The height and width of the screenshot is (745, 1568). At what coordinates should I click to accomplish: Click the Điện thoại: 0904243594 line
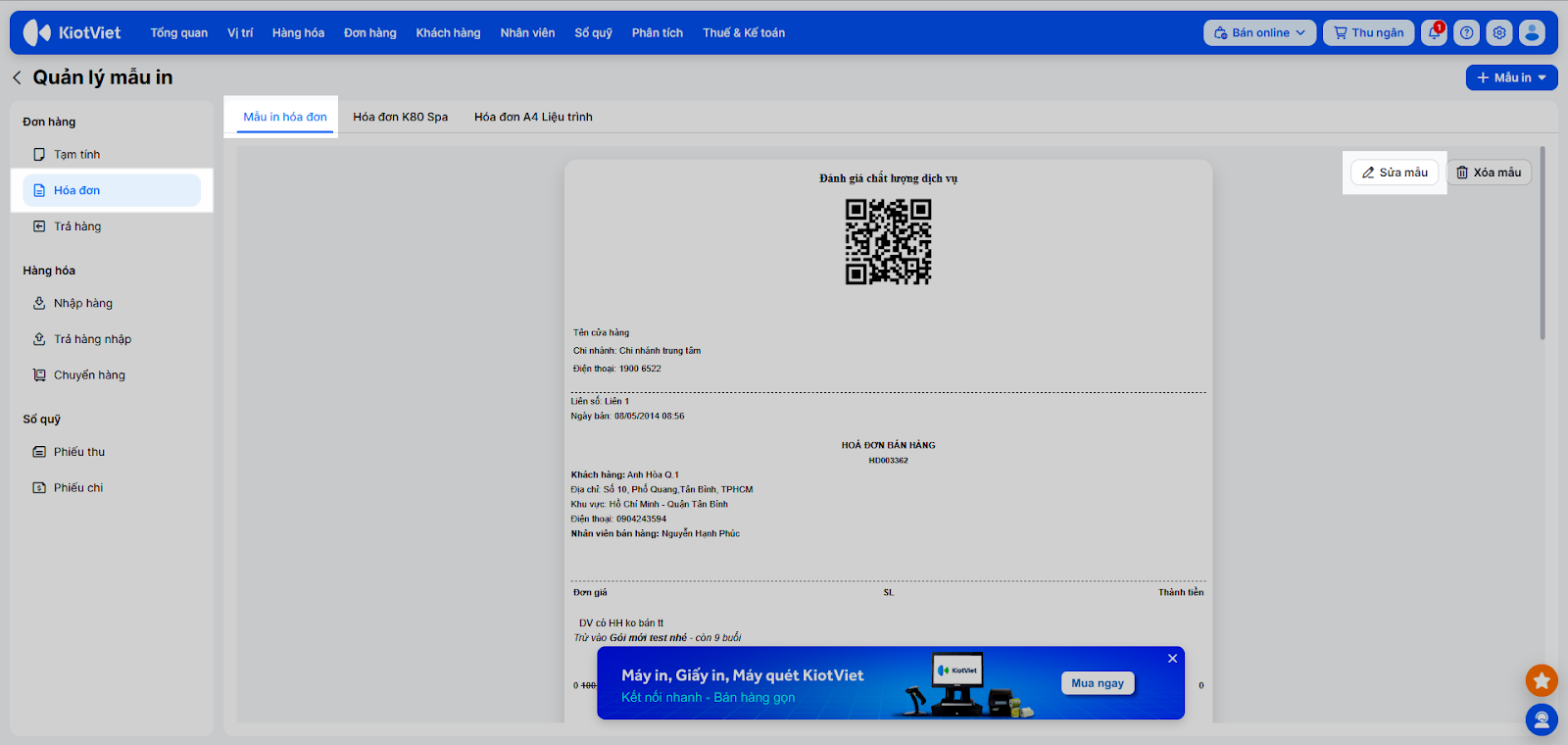coord(618,519)
